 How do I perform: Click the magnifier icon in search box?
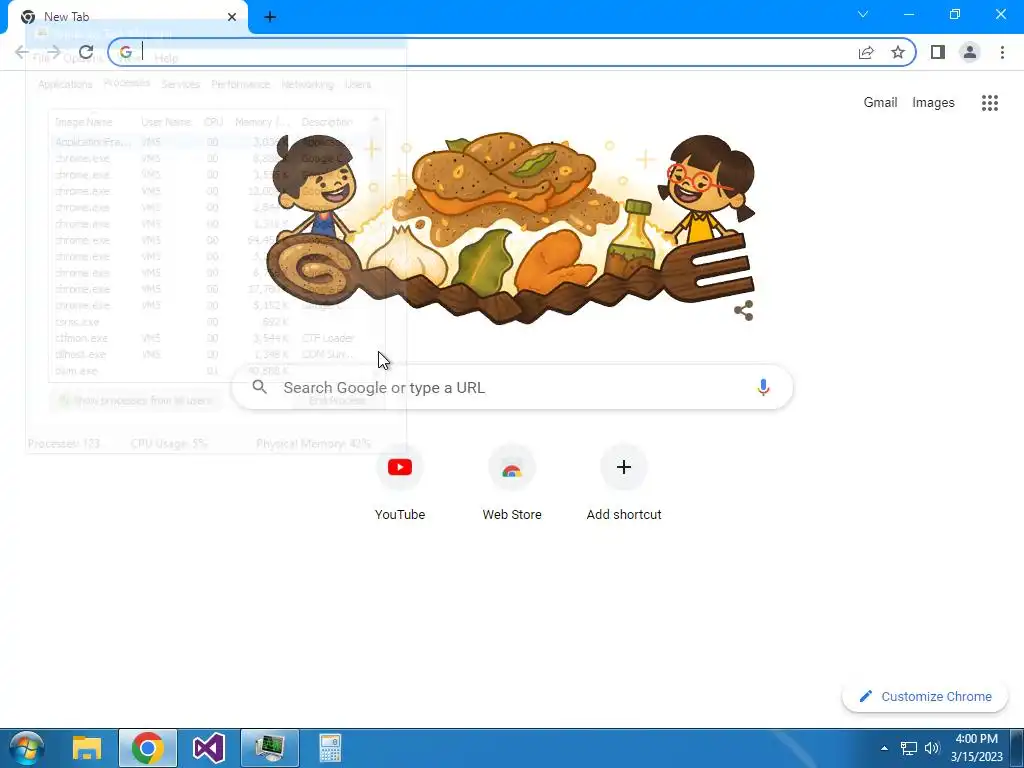tap(260, 387)
